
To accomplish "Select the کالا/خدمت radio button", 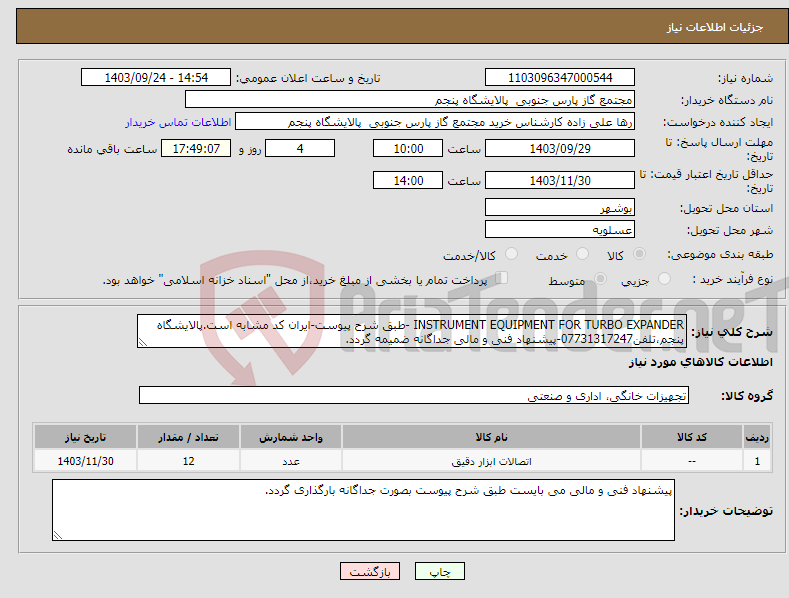I will [511, 254].
